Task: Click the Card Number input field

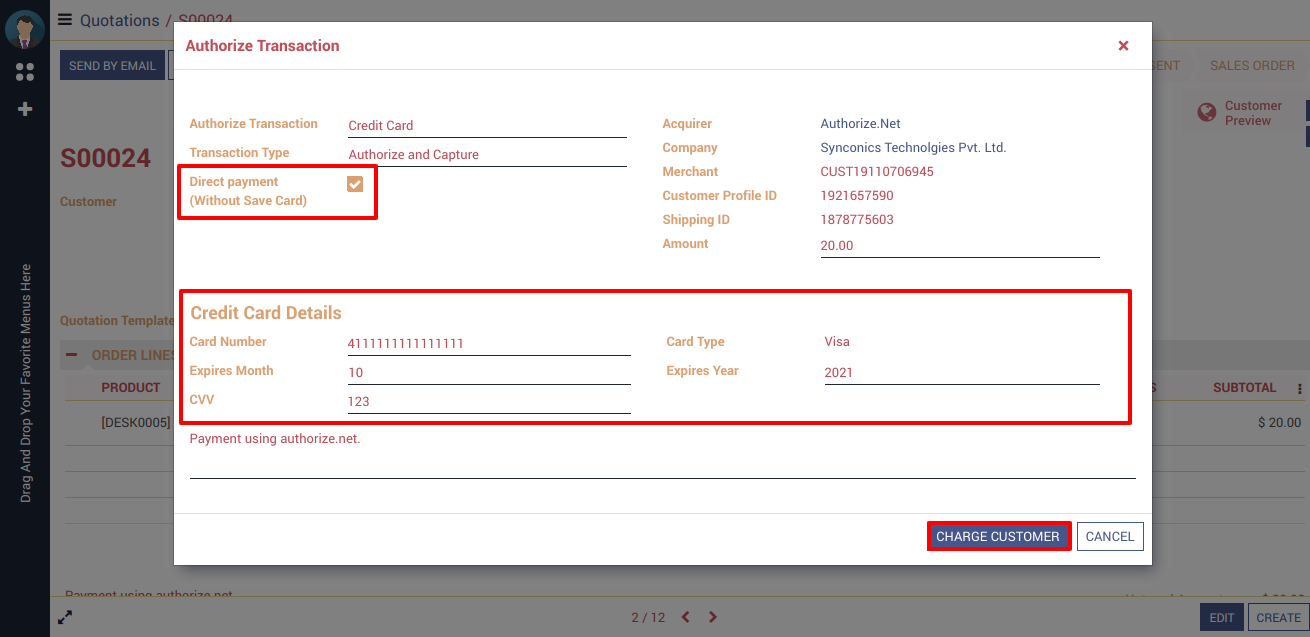Action: point(488,344)
